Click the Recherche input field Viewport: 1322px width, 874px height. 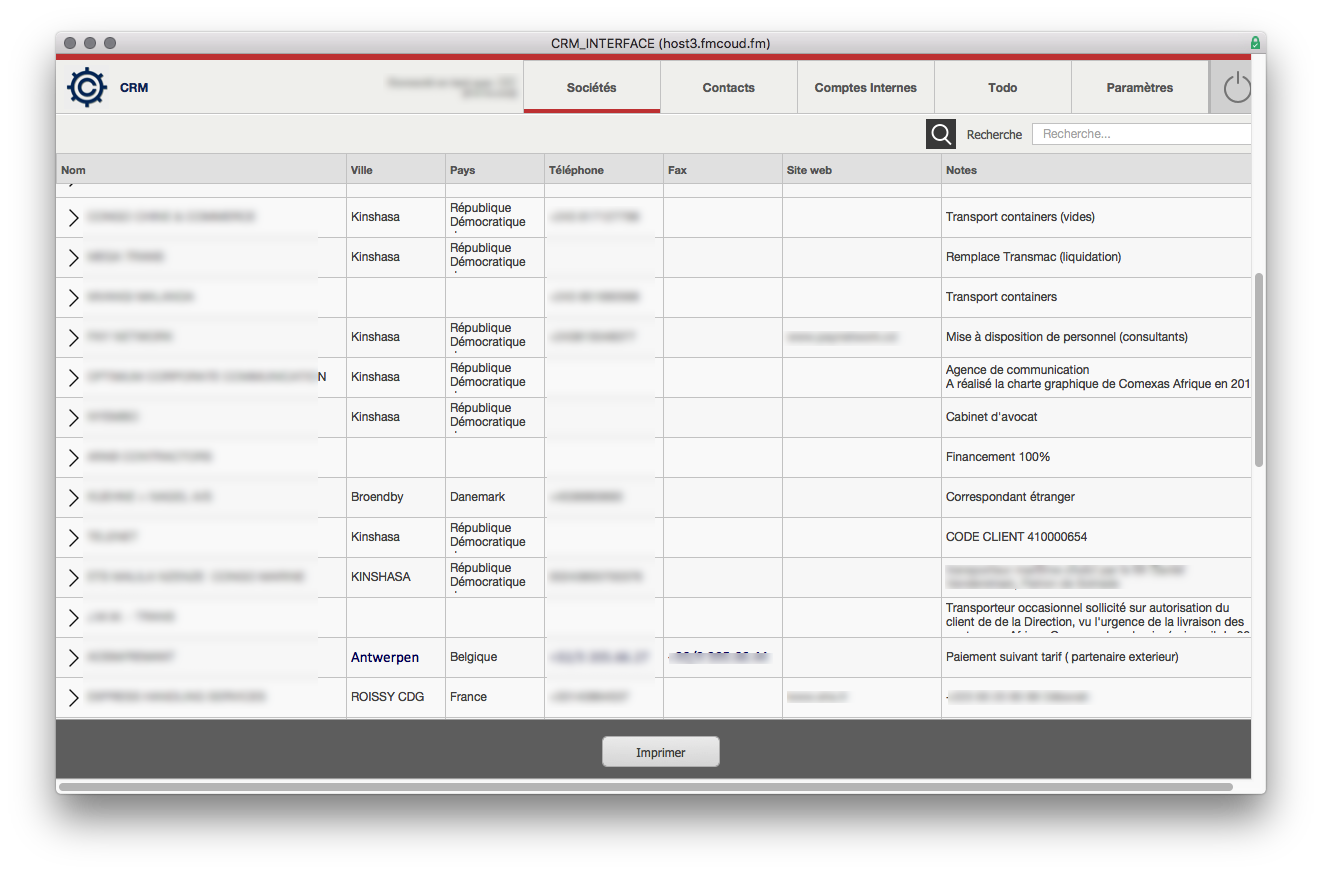point(1141,134)
